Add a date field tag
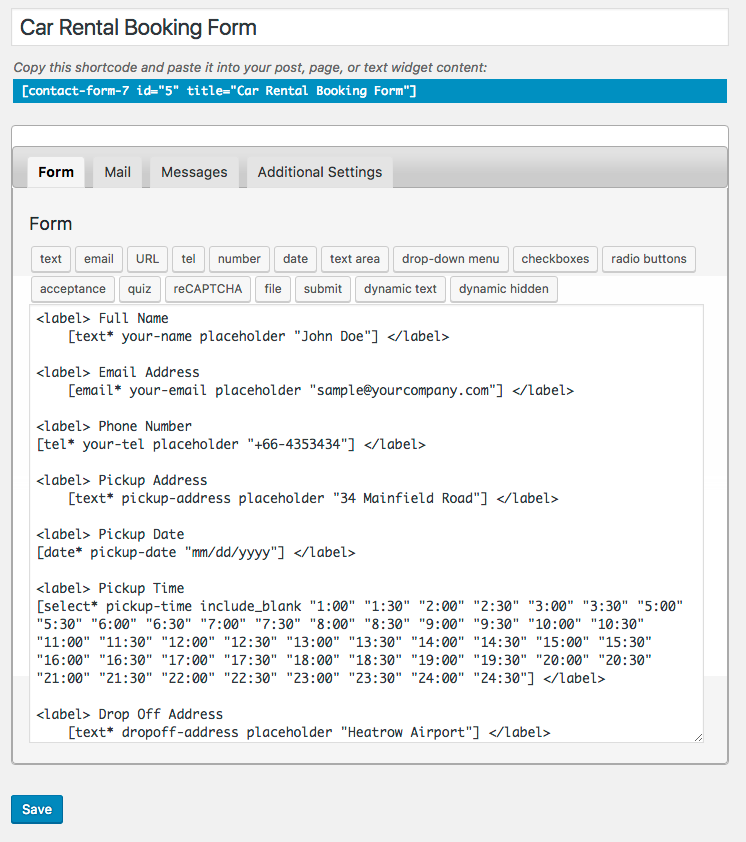This screenshot has width=746, height=842. 295,259
